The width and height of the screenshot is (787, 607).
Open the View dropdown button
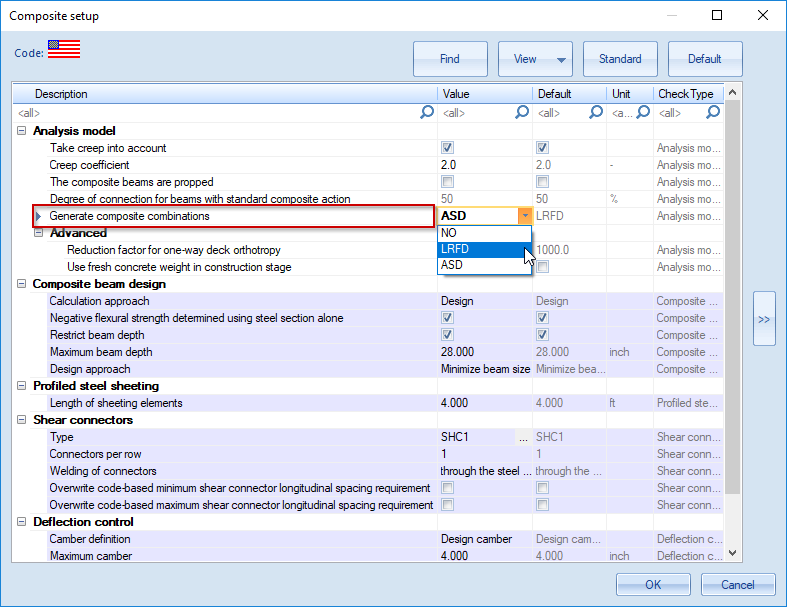click(x=535, y=59)
